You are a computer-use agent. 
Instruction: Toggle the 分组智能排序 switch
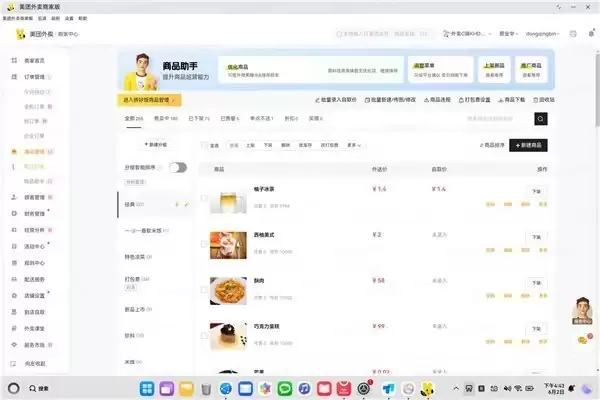178,168
